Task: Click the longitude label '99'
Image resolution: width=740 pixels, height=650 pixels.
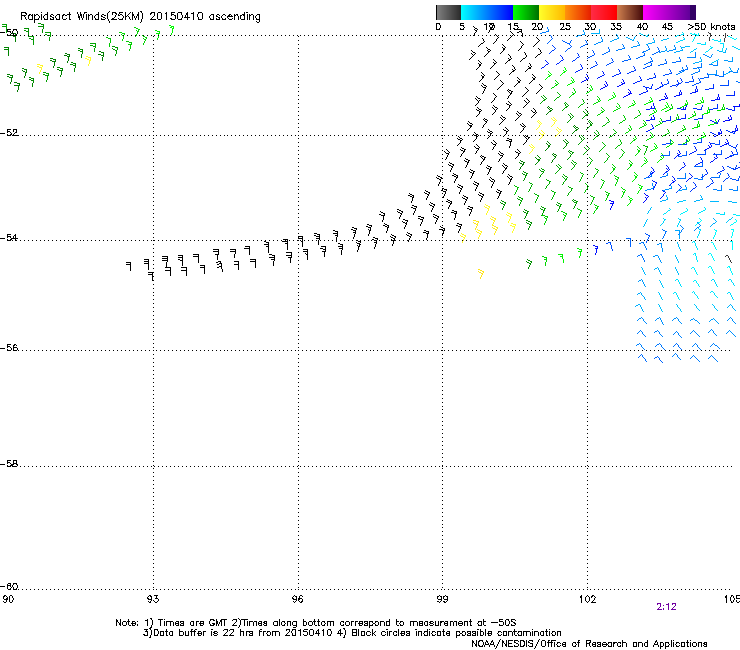Action: 442,599
